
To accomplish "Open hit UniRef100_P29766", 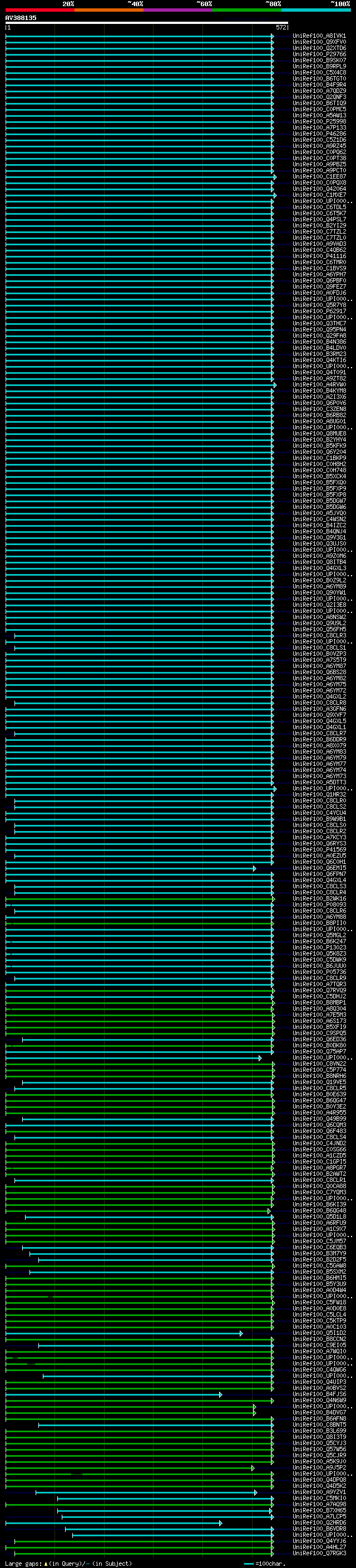I will pos(319,54).
